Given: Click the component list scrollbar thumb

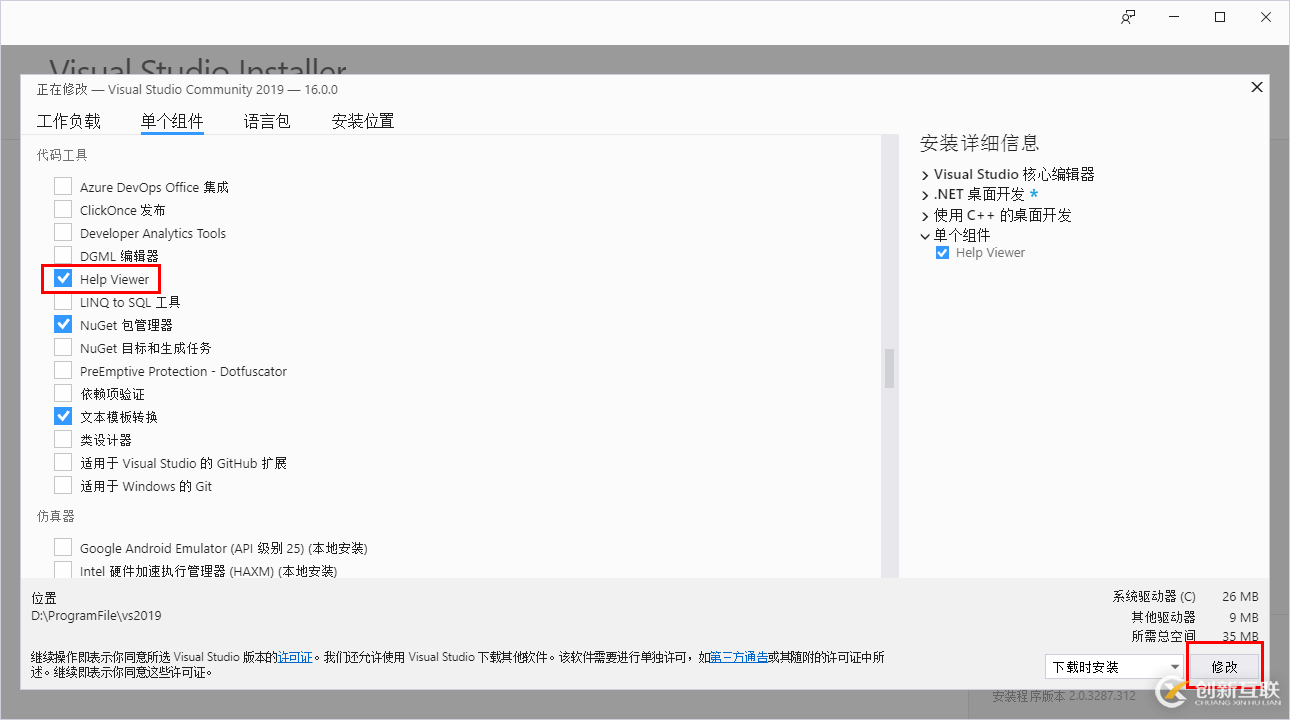Looking at the screenshot, I should (x=889, y=368).
